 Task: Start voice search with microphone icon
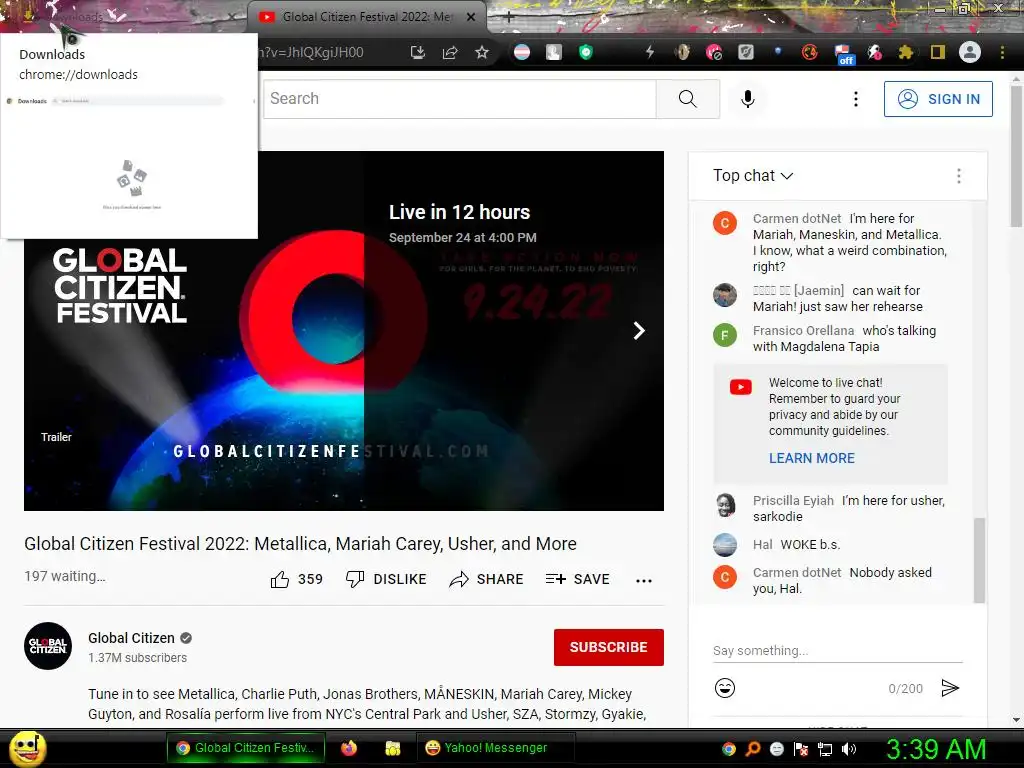pos(748,99)
